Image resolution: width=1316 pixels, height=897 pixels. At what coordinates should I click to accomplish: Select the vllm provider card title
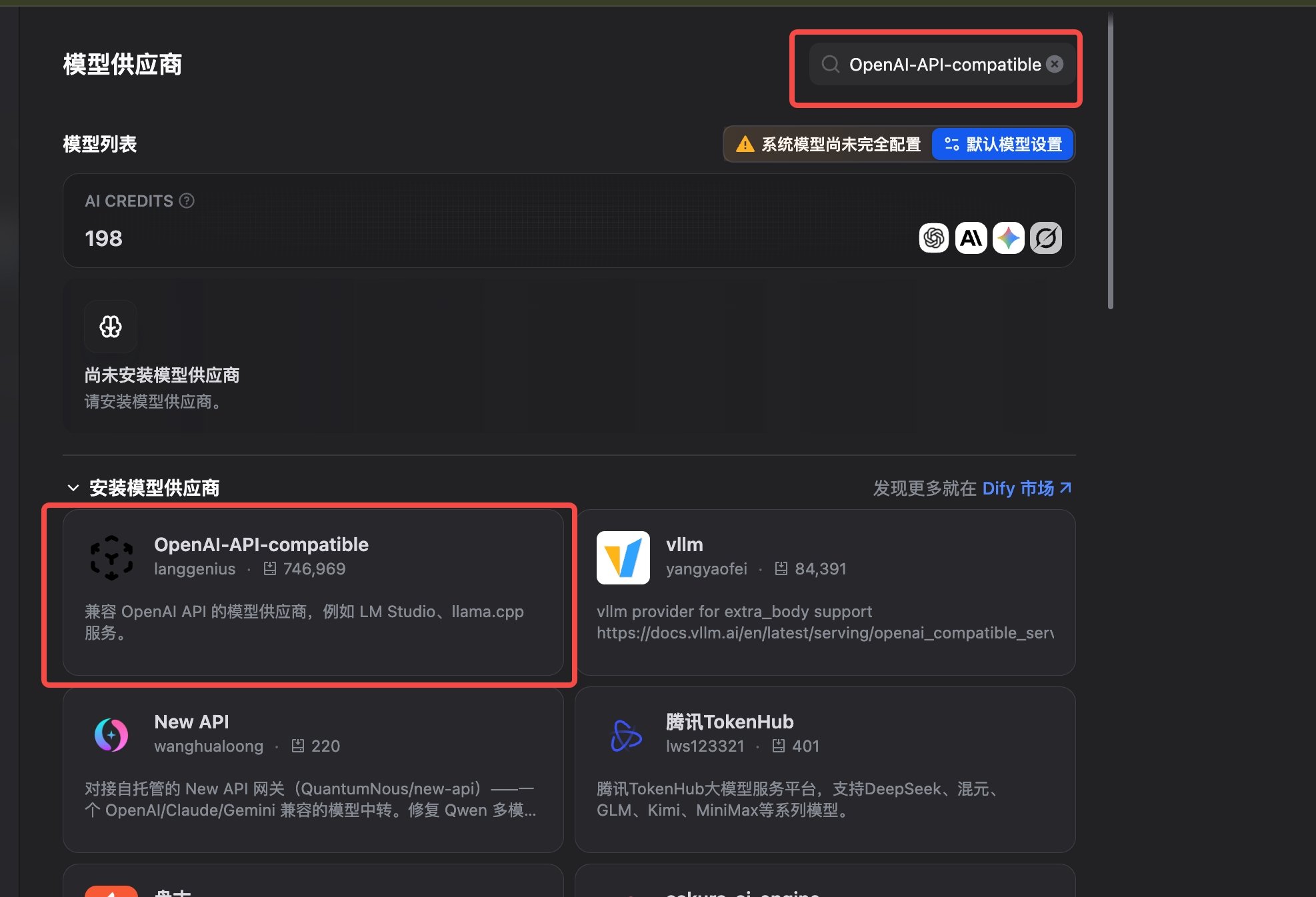coord(685,544)
